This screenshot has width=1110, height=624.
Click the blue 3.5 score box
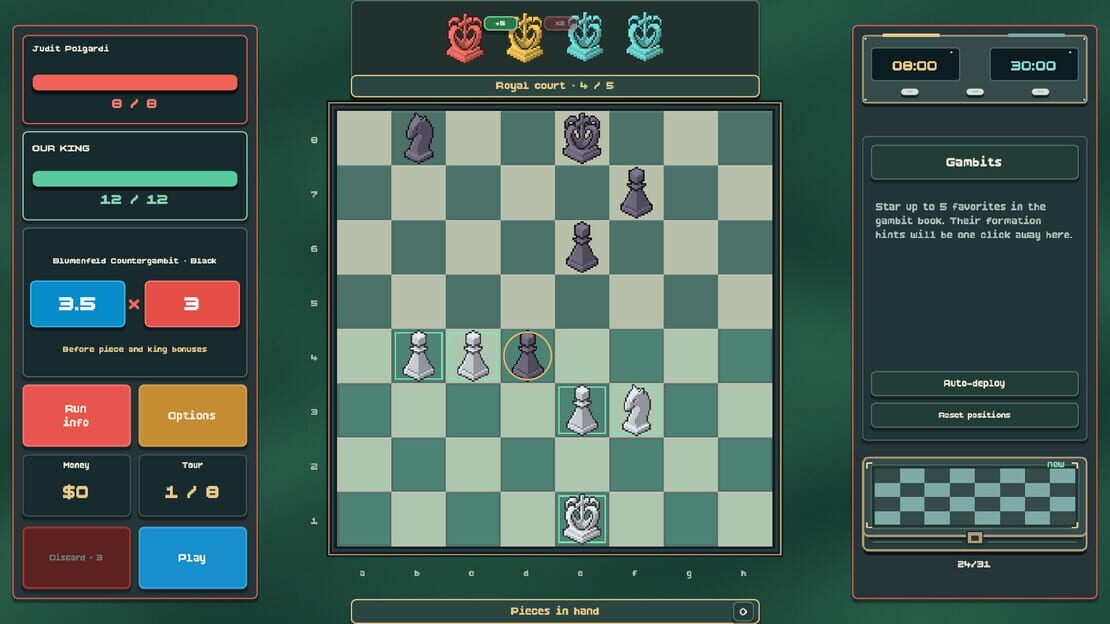tap(77, 304)
